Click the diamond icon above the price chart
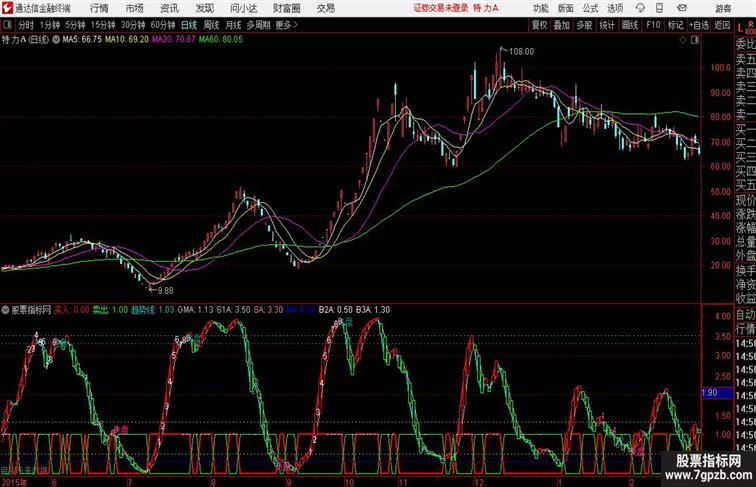The width and height of the screenshot is (756, 487). coord(683,40)
